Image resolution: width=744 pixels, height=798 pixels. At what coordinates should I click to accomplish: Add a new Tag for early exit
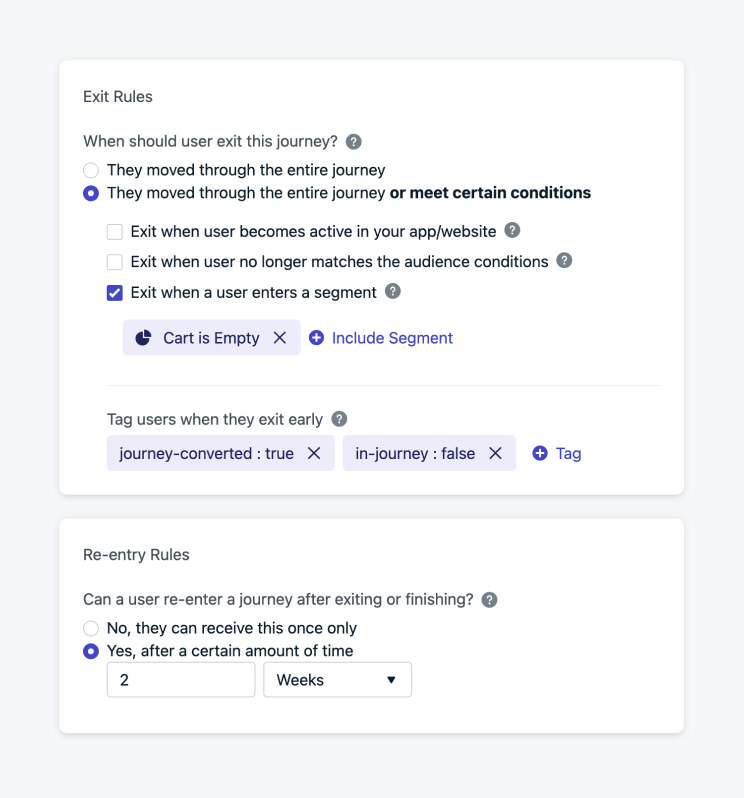[557, 453]
